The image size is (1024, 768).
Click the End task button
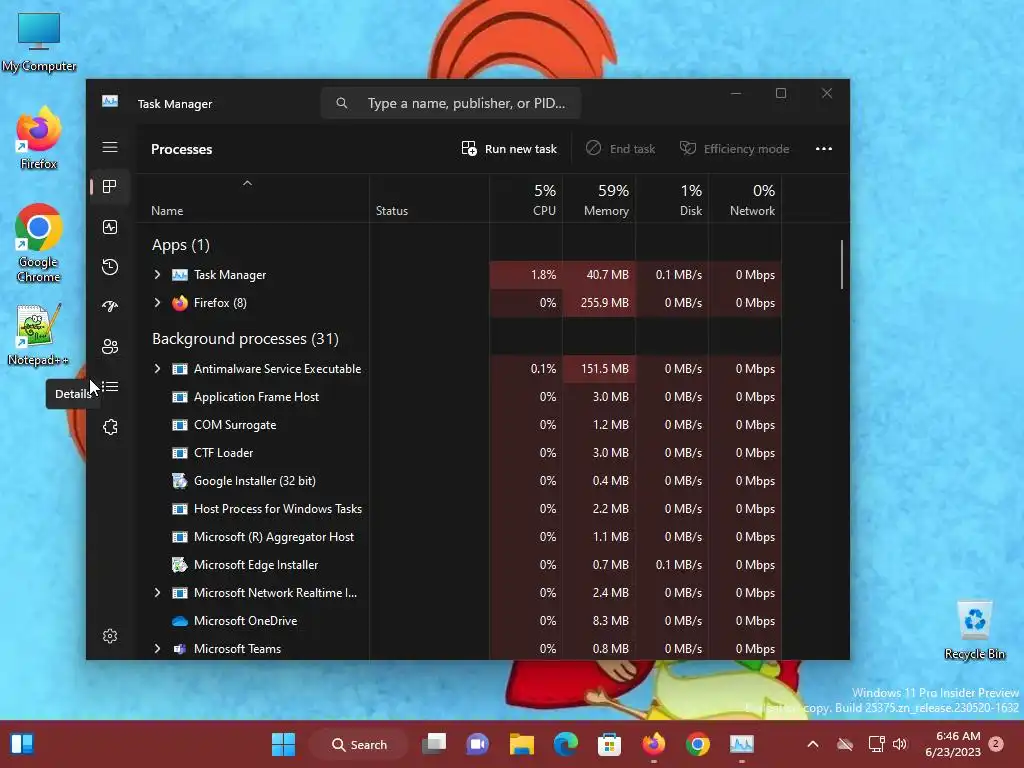tap(620, 149)
